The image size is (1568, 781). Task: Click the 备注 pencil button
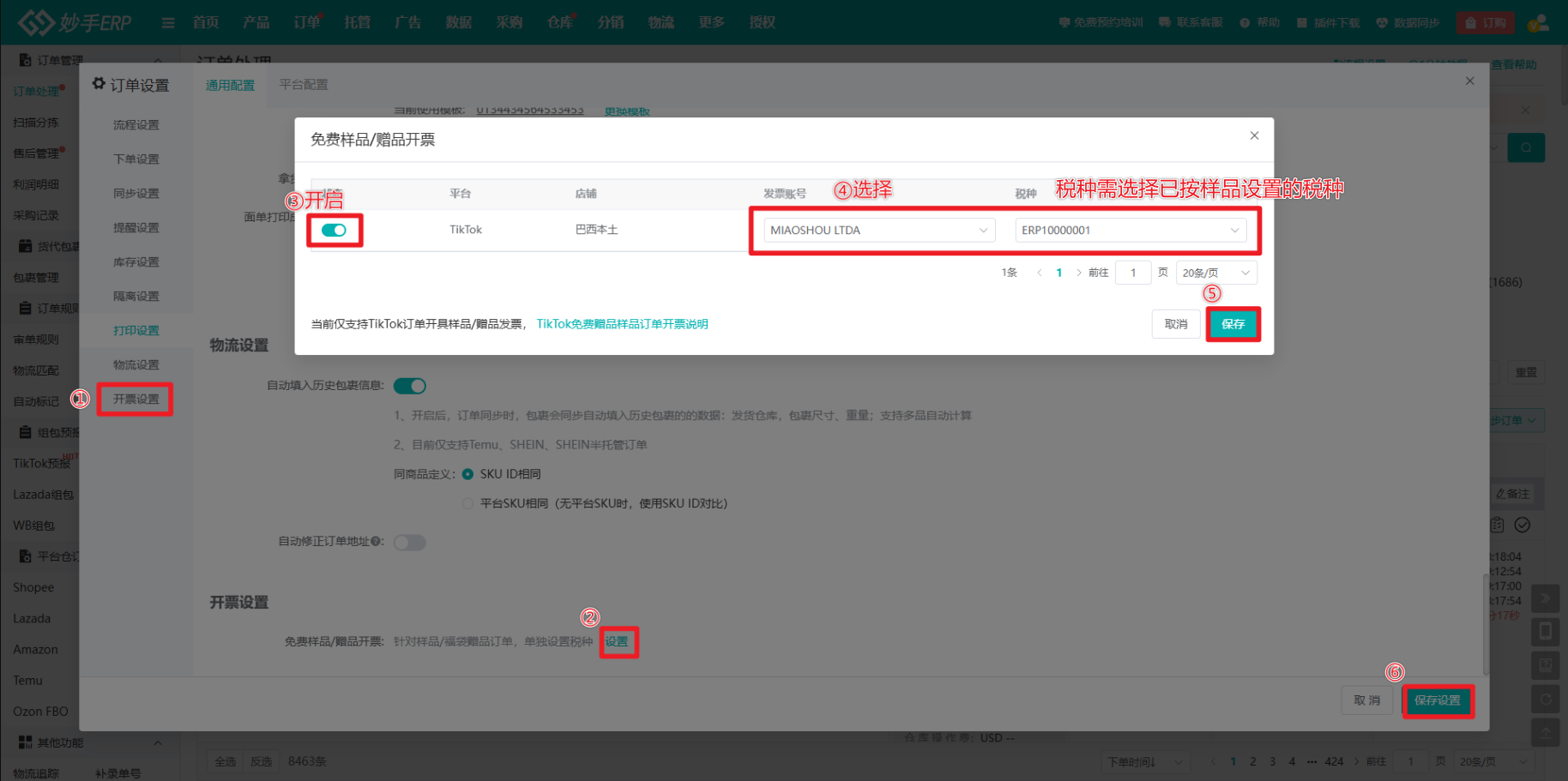(1513, 494)
